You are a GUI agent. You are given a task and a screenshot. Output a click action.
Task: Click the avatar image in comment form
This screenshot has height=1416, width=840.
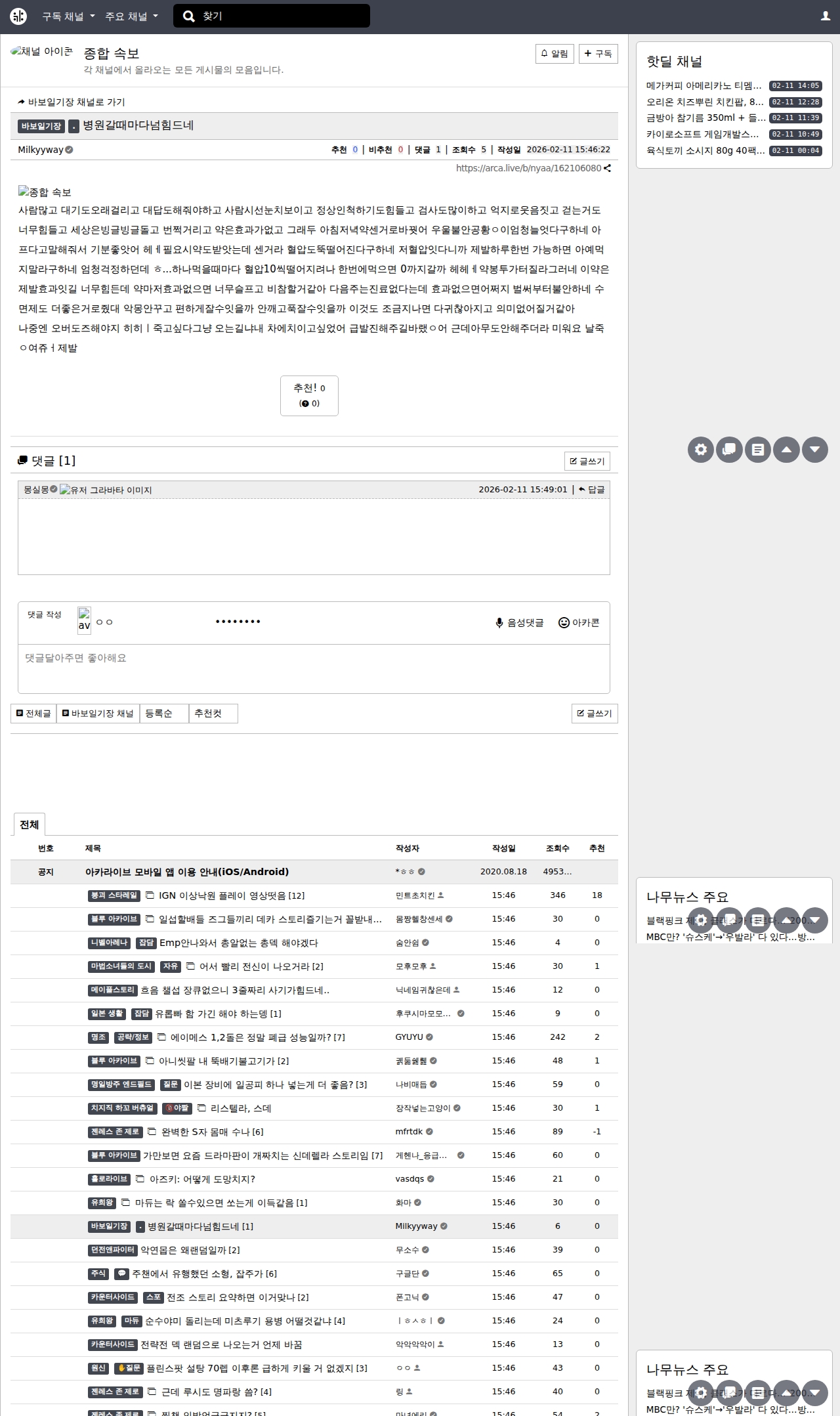point(84,620)
